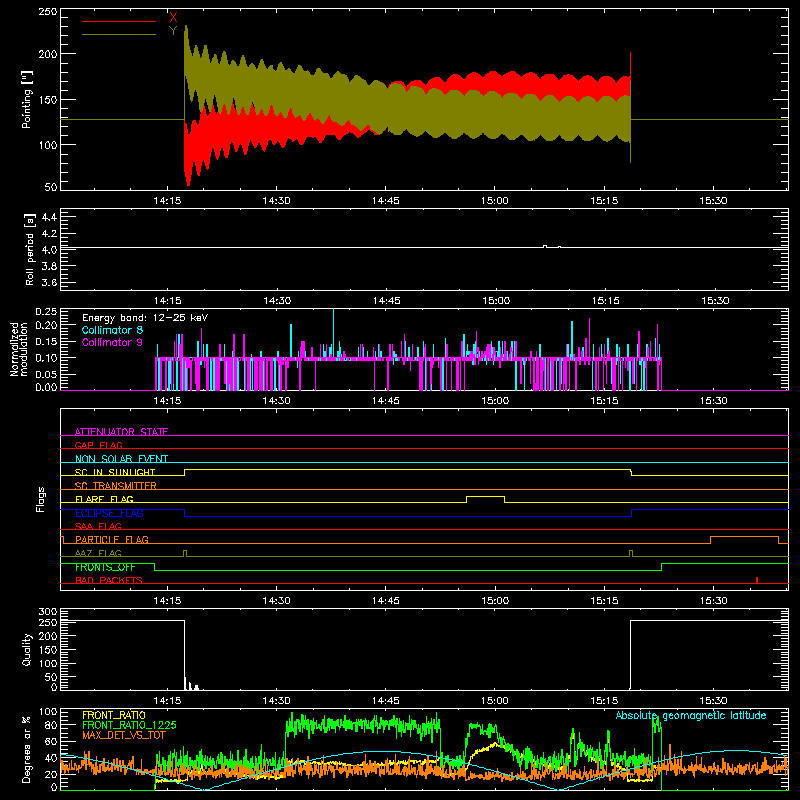Click the 'Pointing' axis title
800x800 pixels.
pyautogui.click(x=27, y=99)
